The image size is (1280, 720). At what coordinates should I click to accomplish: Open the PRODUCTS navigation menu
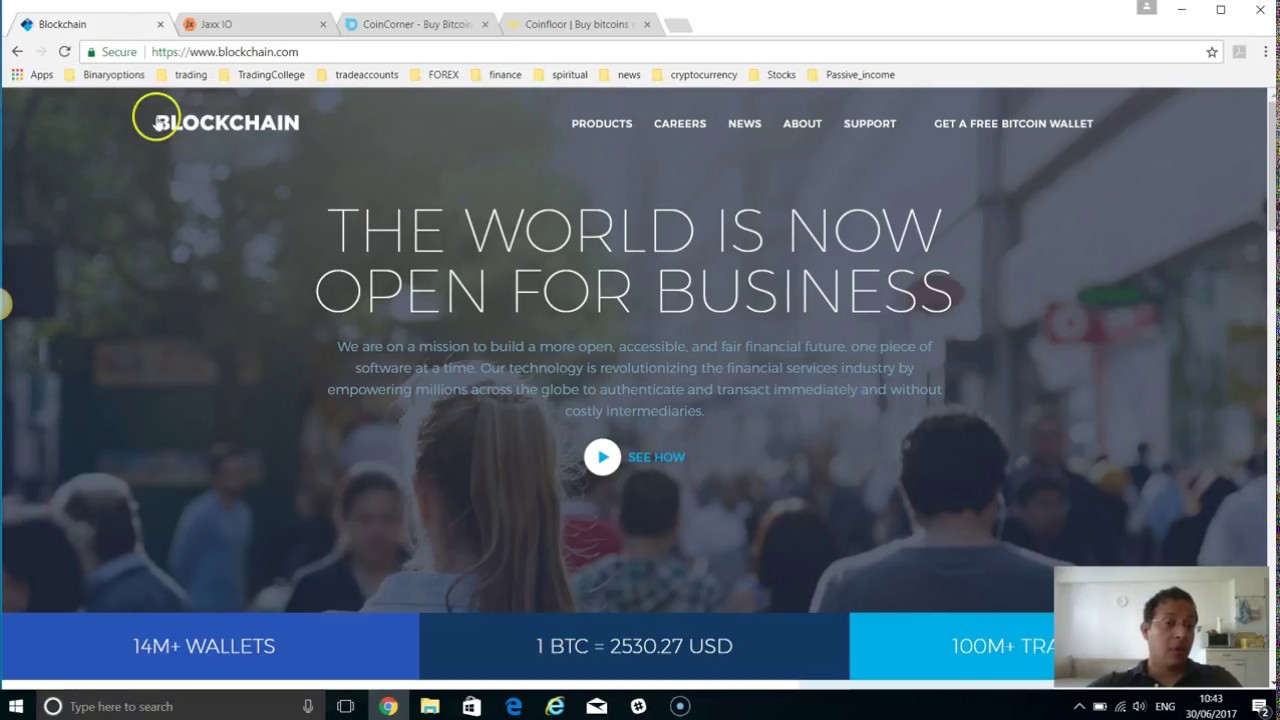(x=602, y=124)
